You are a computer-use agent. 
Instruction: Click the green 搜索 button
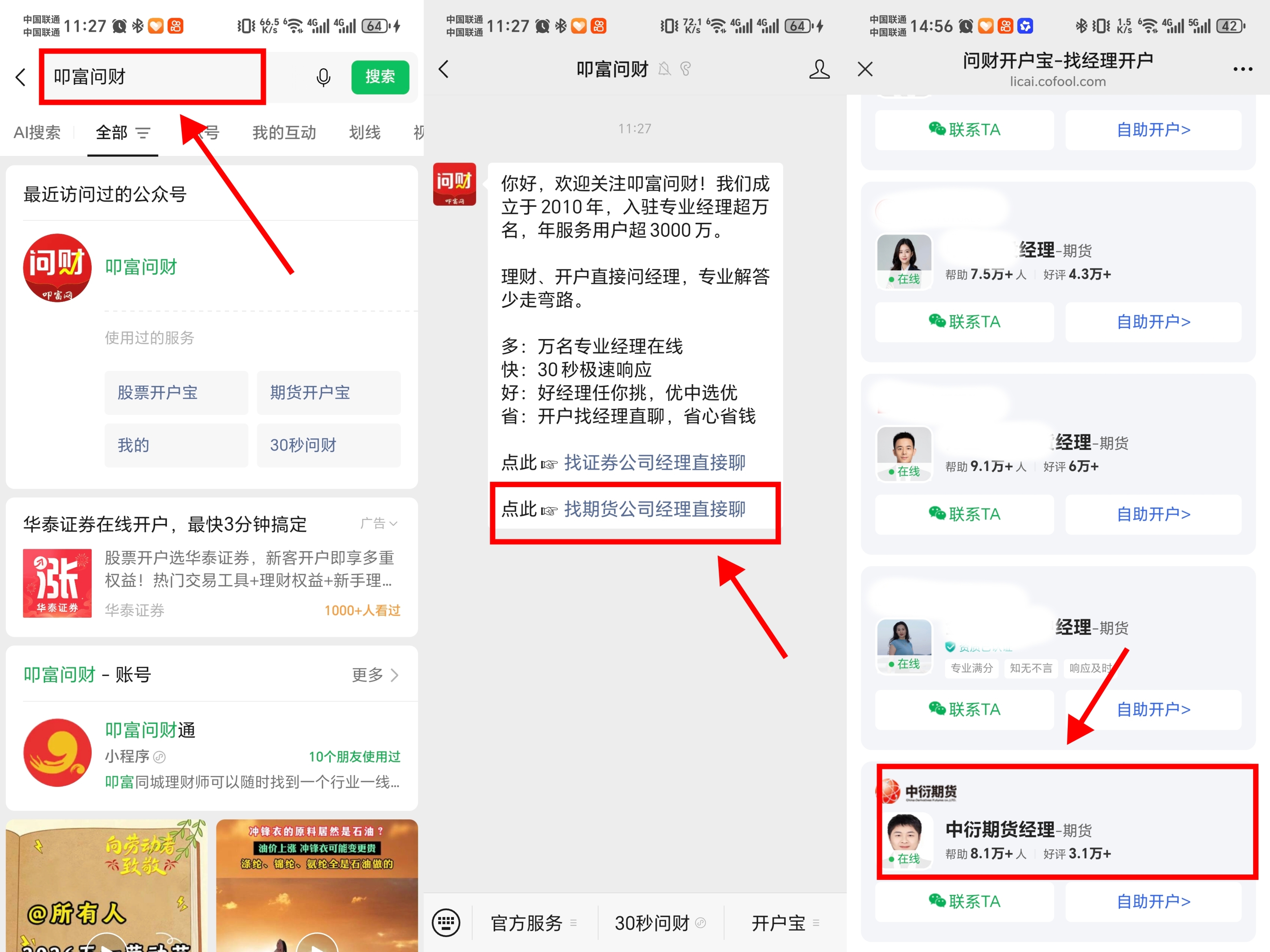[x=380, y=77]
